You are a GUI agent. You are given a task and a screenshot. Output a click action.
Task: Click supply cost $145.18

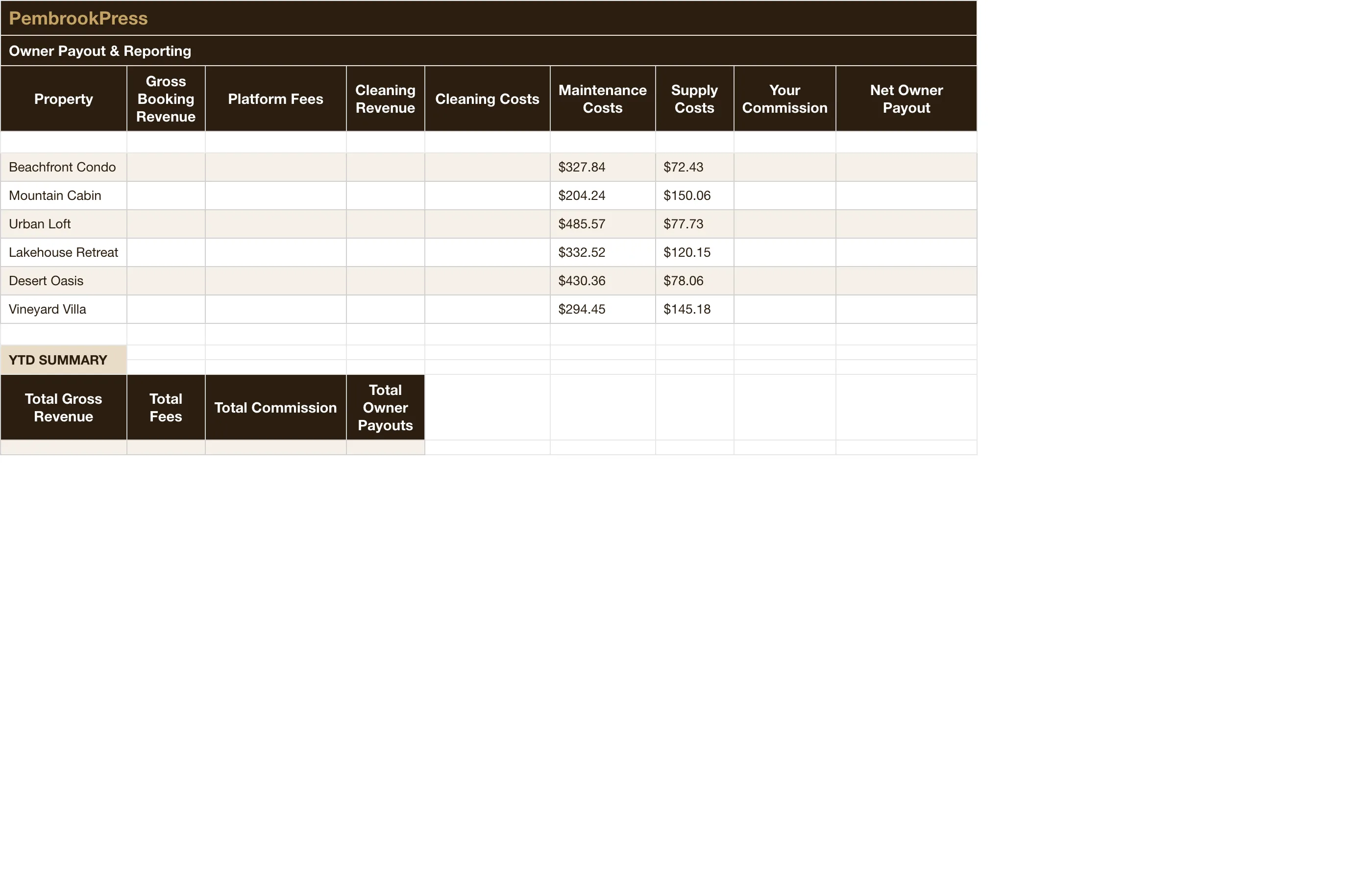click(695, 309)
